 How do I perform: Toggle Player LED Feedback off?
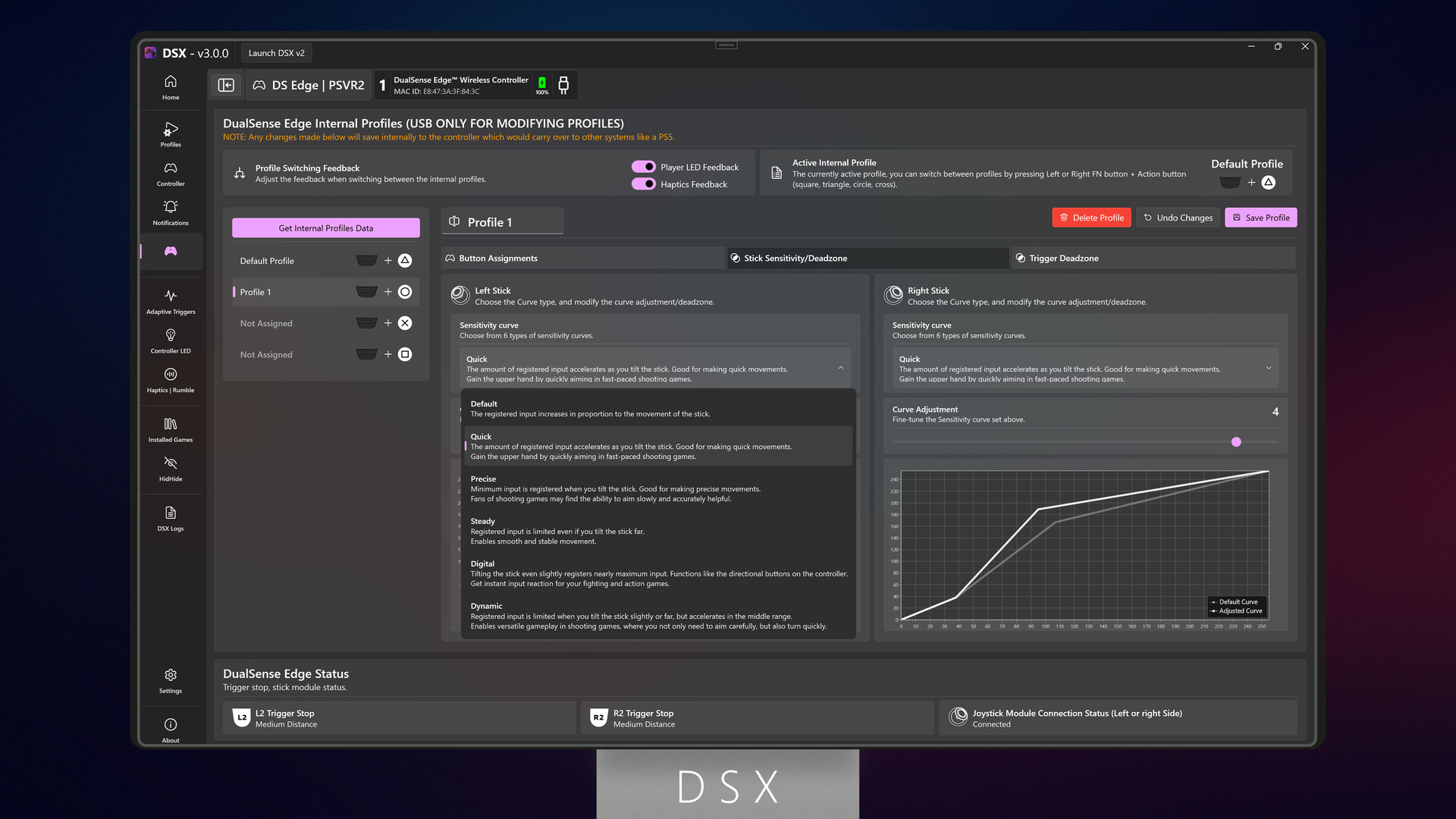[x=643, y=167]
